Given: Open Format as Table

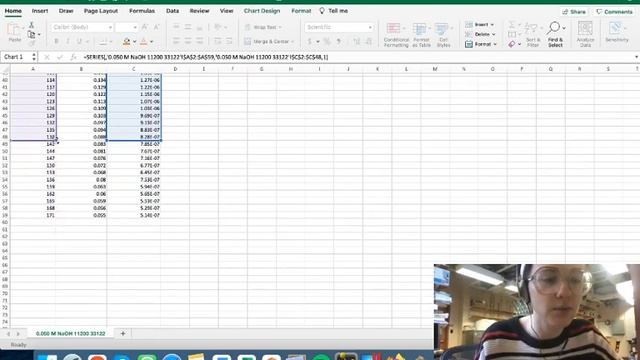Looking at the screenshot, I should [421, 35].
